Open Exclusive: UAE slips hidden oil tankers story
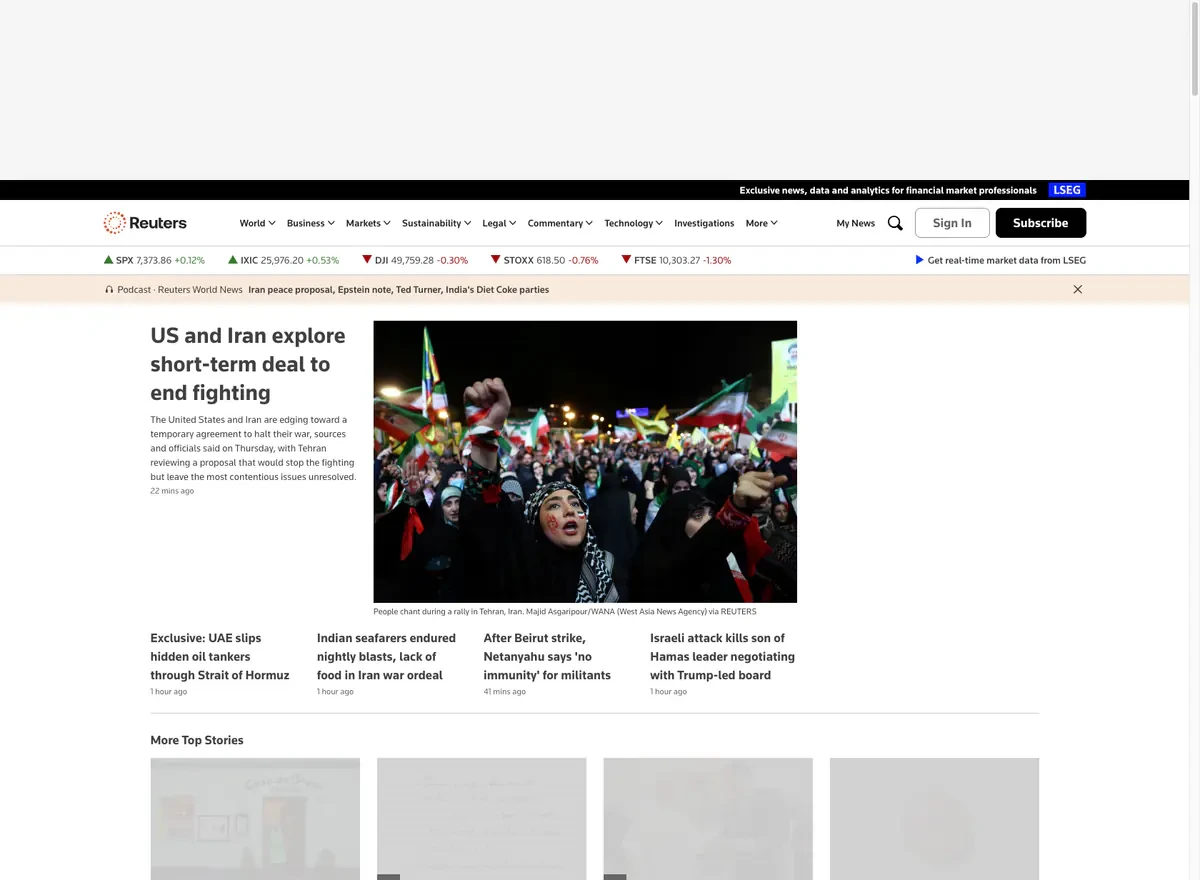Viewport: 1200px width, 880px height. coord(220,656)
